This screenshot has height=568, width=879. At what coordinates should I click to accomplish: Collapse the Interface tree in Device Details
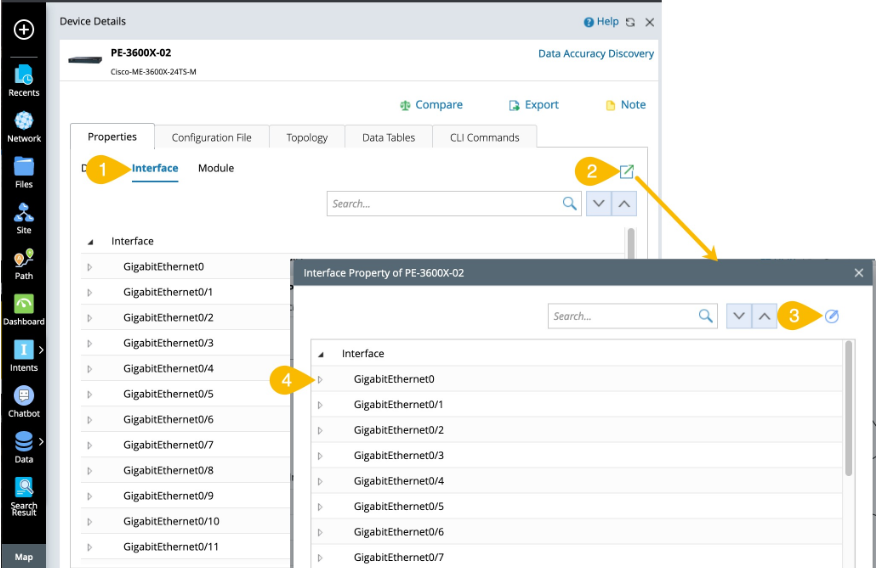(x=90, y=241)
